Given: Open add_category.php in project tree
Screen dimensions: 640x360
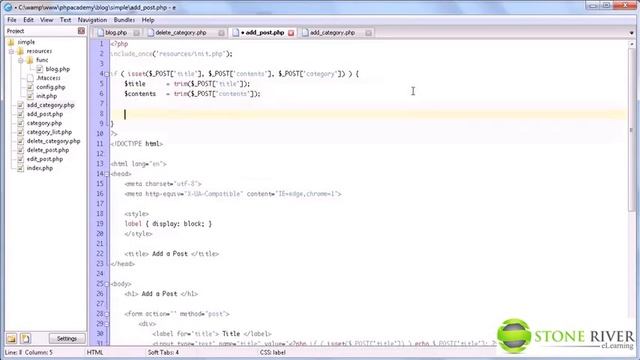Looking at the screenshot, I should pyautogui.click(x=51, y=105).
